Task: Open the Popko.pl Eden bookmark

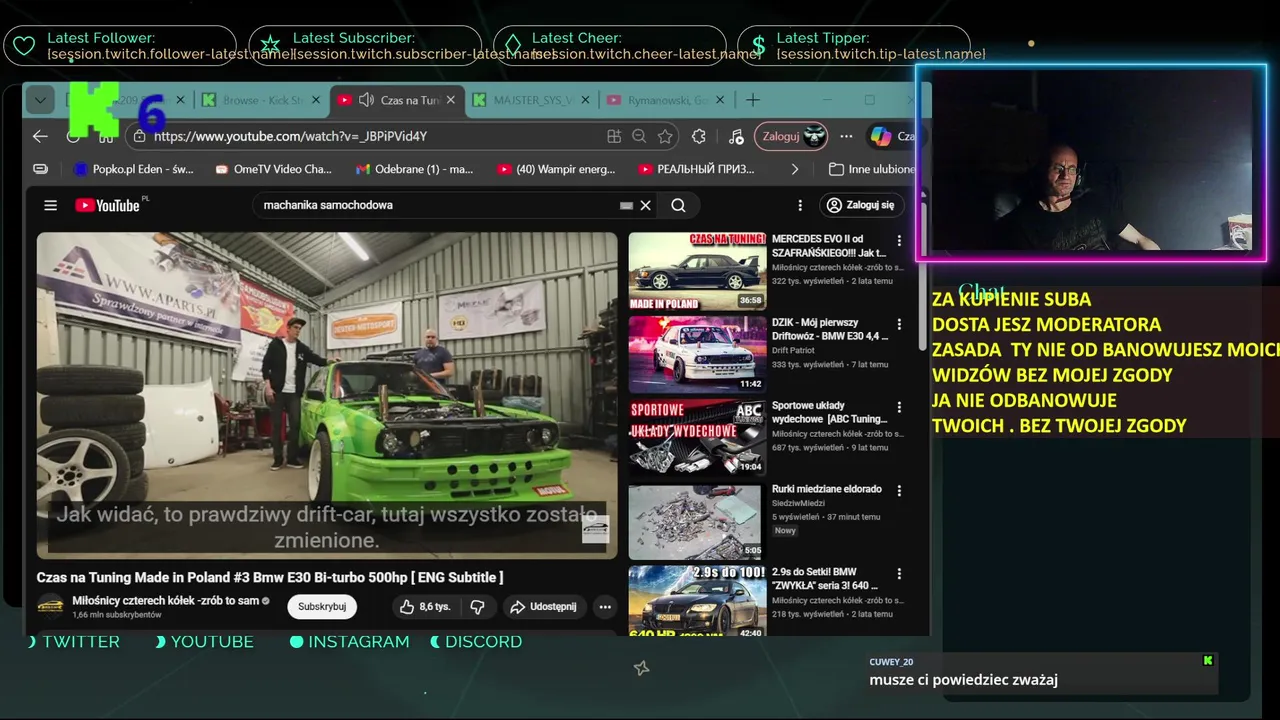Action: pos(134,169)
